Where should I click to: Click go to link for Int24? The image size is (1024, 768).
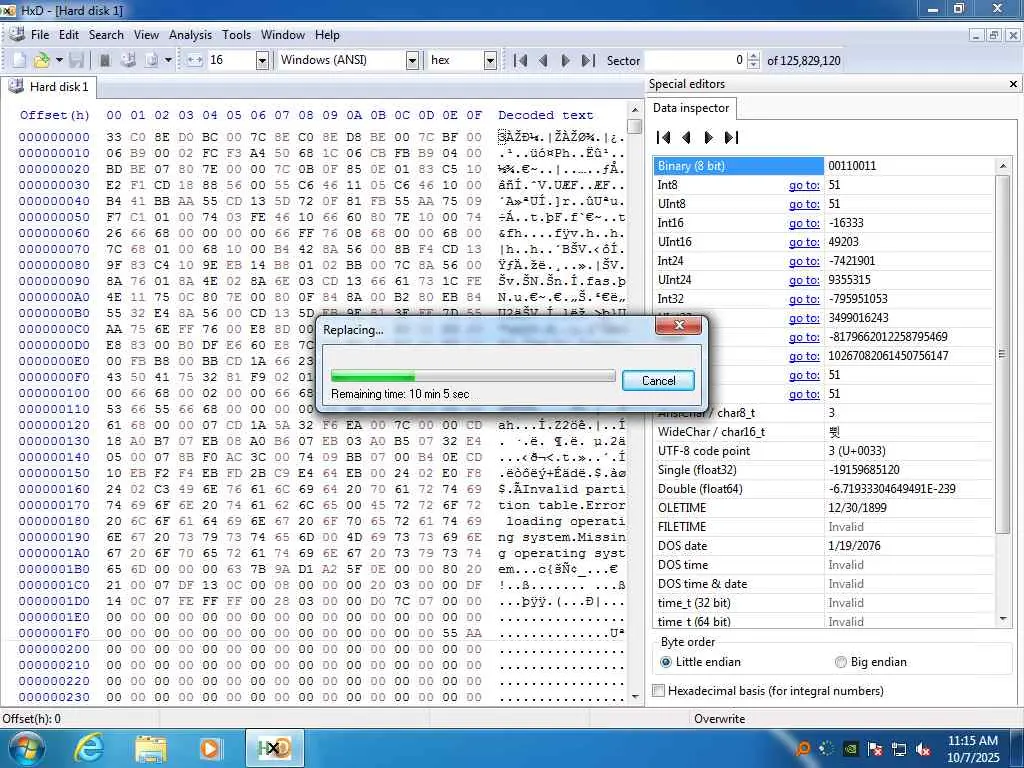(804, 261)
